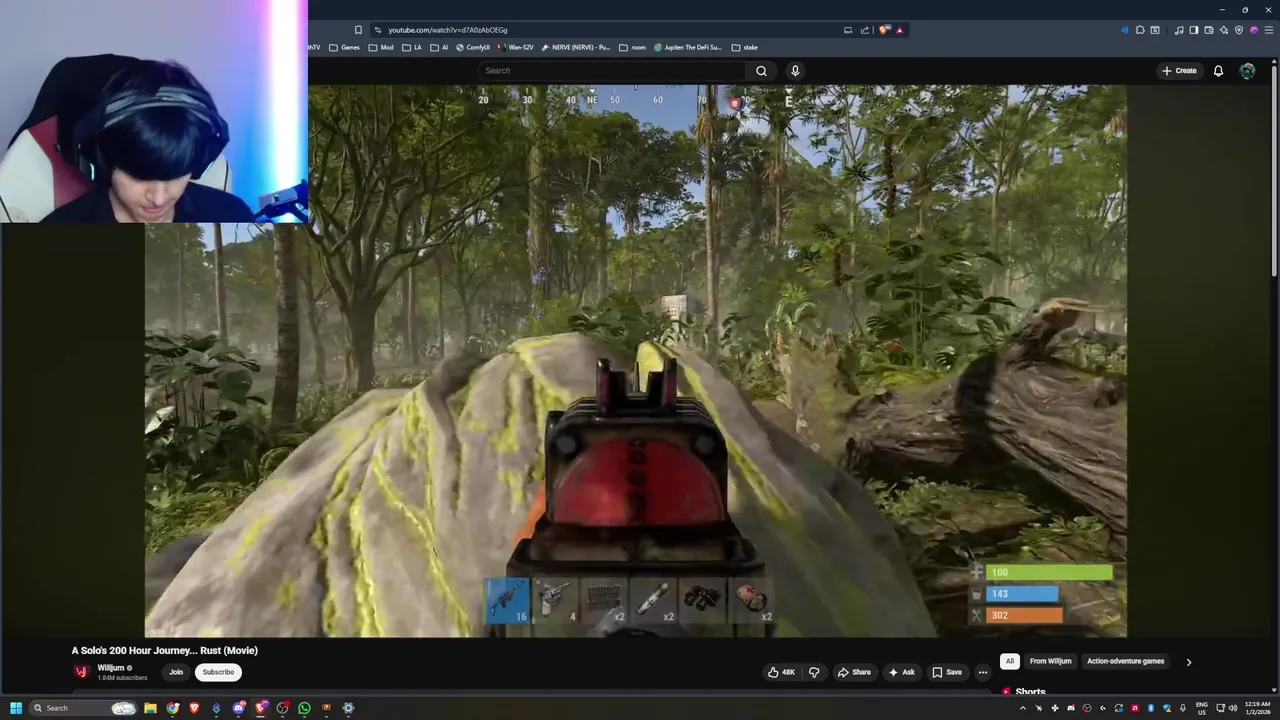
Task: Like the video with 48K thumbs up
Action: tap(781, 672)
